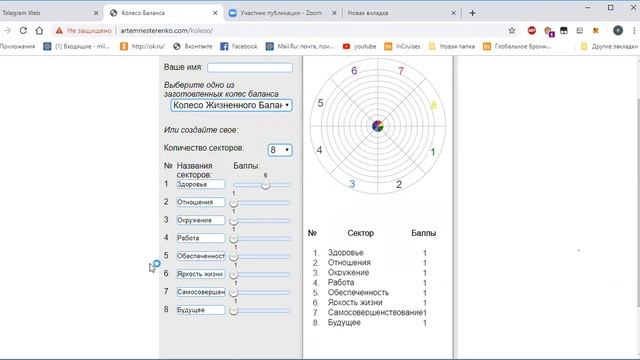This screenshot has height=360, width=640.
Task: Edit the Работа sector name field
Action: pyautogui.click(x=200, y=238)
